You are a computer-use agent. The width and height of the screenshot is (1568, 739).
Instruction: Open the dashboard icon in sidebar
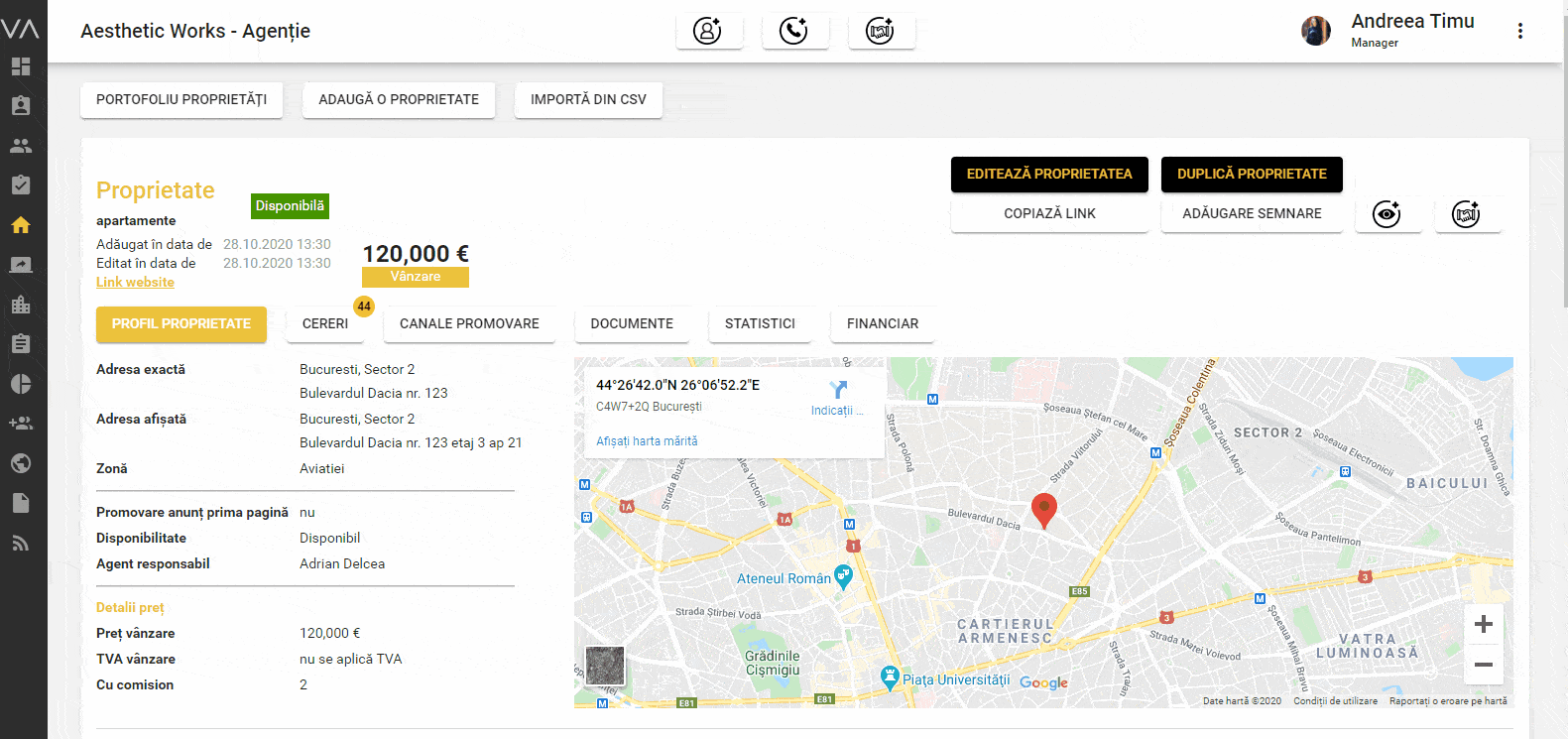[x=21, y=66]
